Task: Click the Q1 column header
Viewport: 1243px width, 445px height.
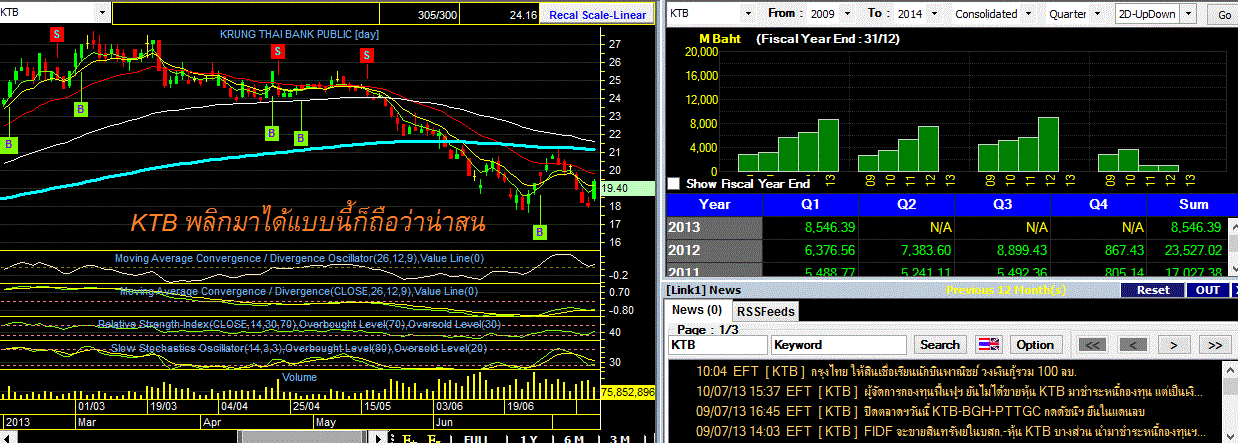Action: click(809, 205)
